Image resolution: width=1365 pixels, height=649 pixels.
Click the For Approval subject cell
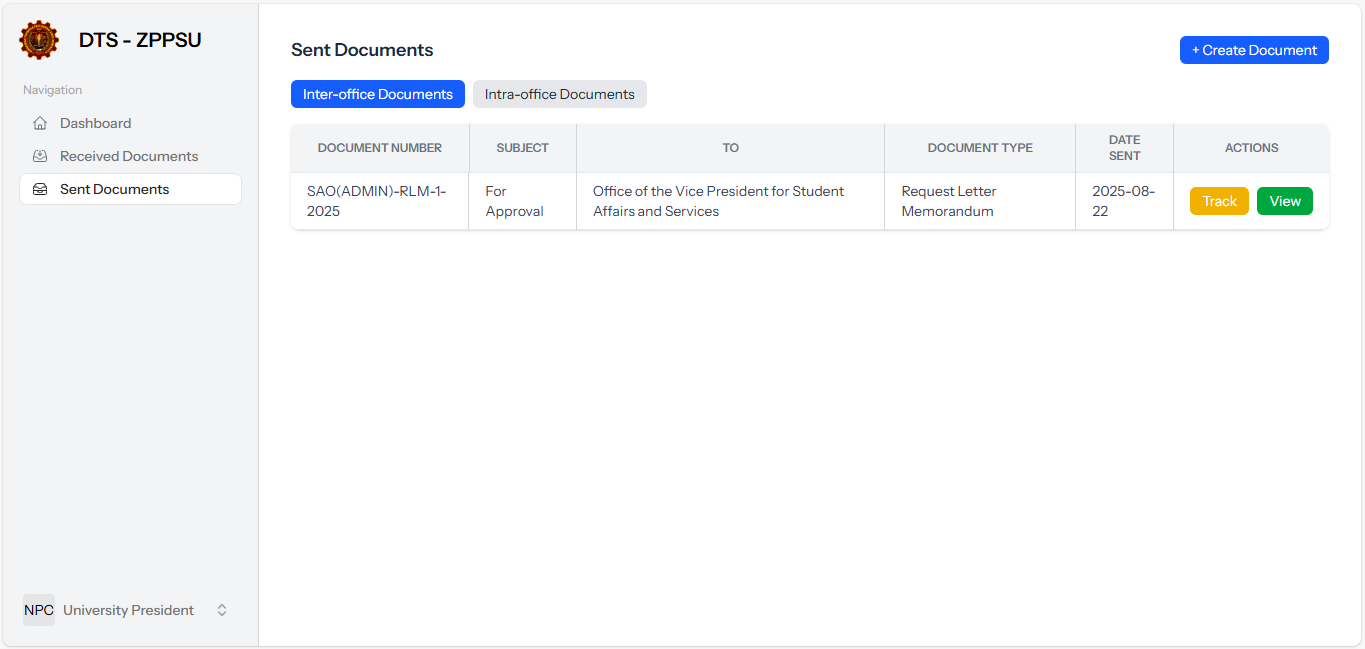tap(513, 201)
